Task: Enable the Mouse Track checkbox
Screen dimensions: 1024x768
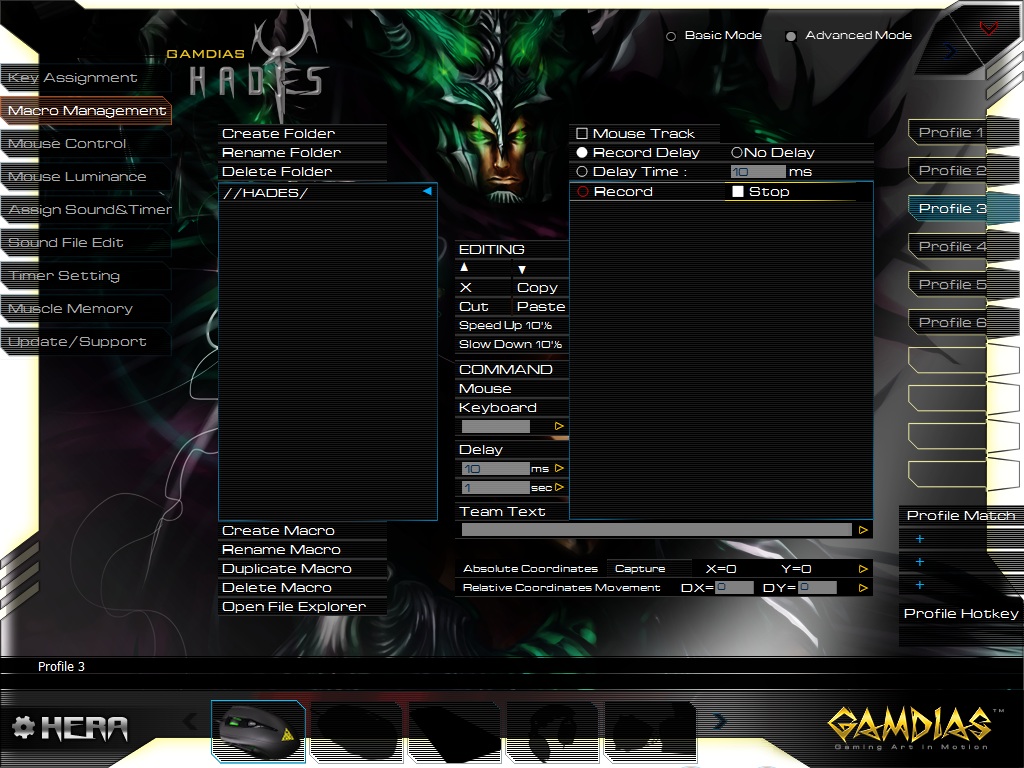Action: [x=582, y=134]
